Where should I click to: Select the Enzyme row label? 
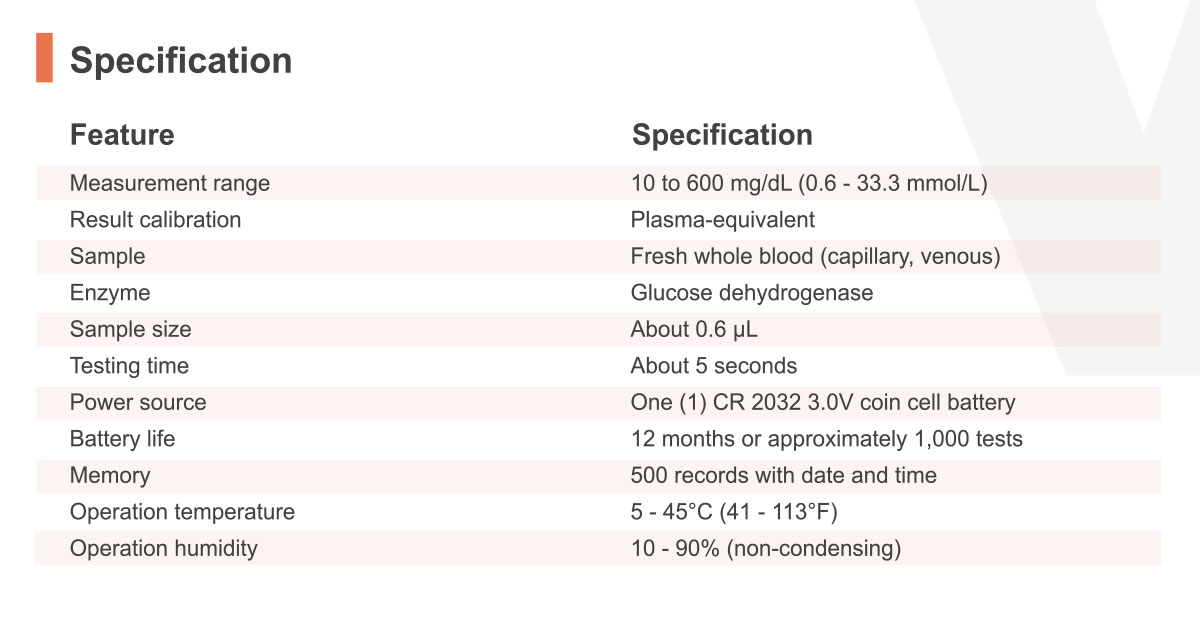(x=110, y=293)
